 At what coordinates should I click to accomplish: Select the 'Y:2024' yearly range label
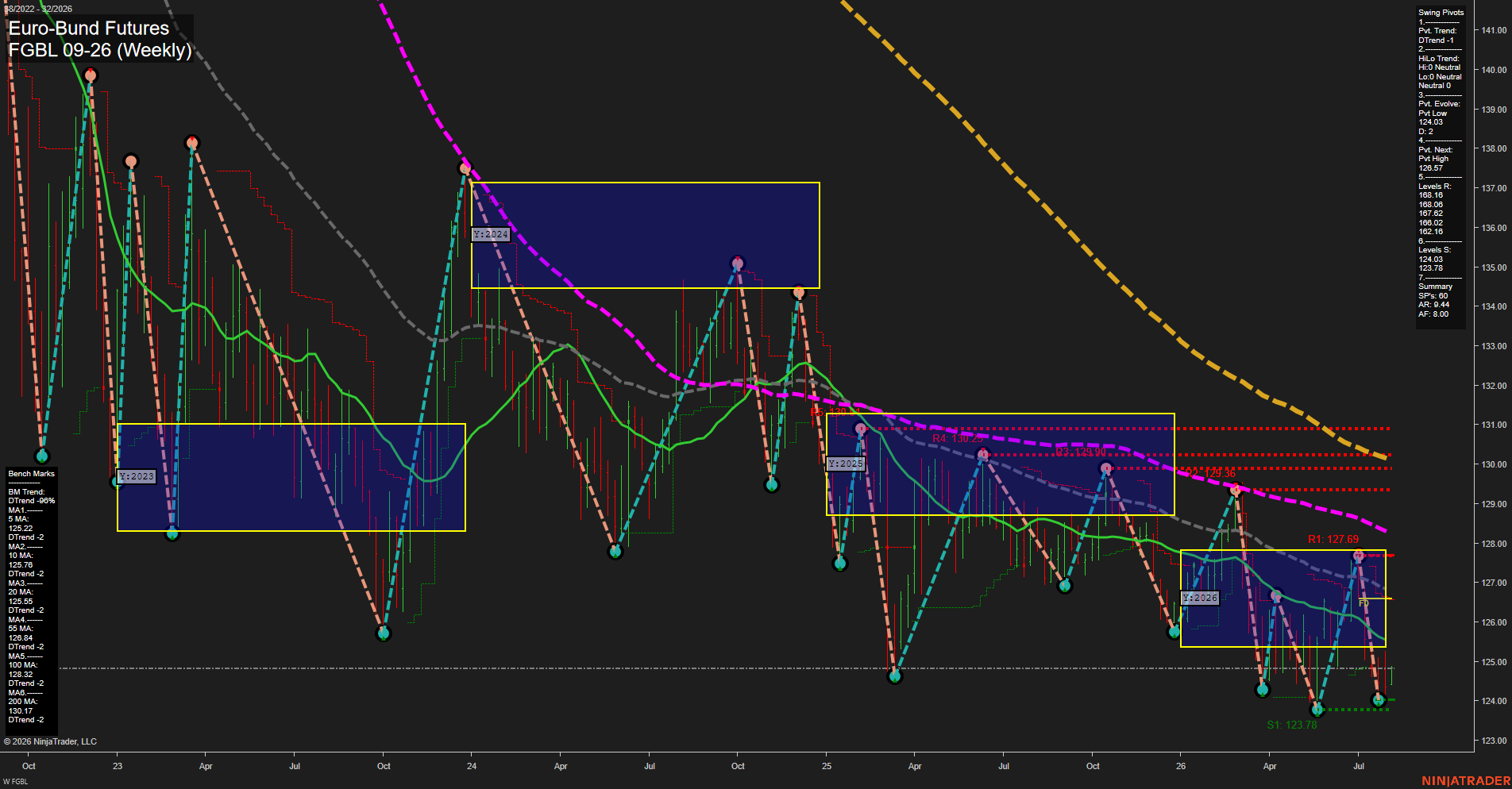point(491,235)
